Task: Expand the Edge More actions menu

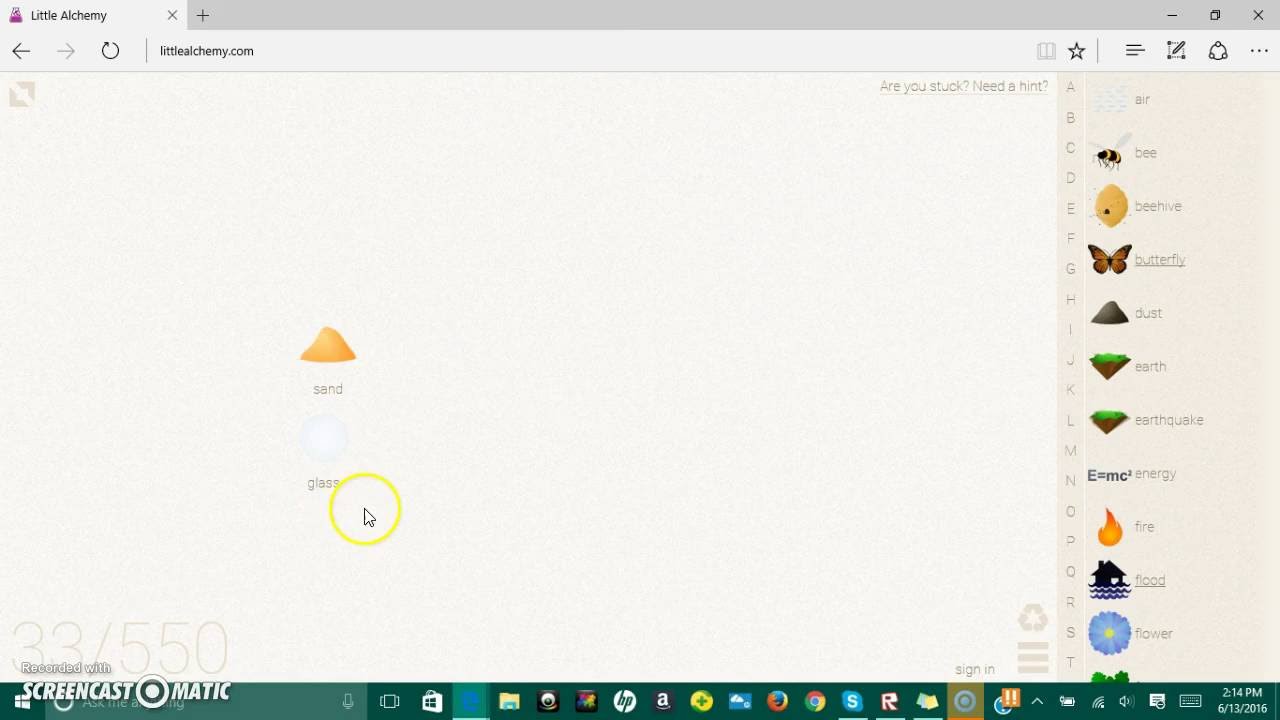Action: 1259,51
